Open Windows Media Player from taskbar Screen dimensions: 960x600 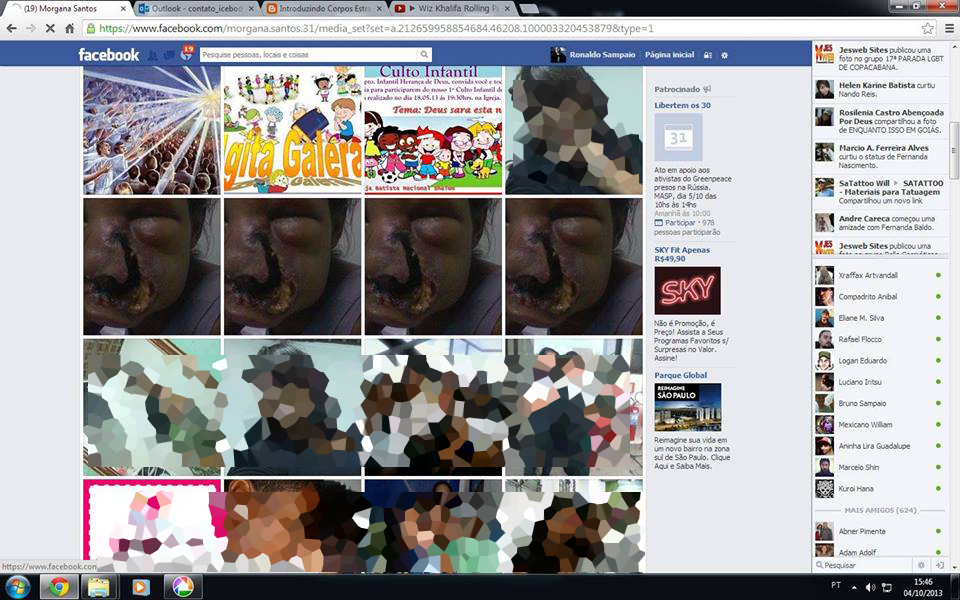click(140, 587)
